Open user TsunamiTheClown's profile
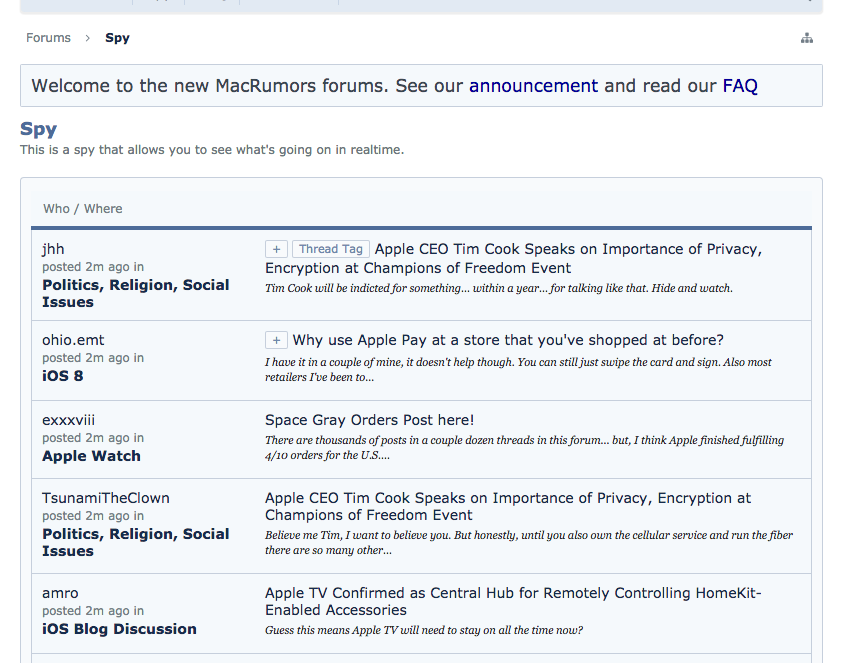843x663 pixels. click(x=106, y=498)
